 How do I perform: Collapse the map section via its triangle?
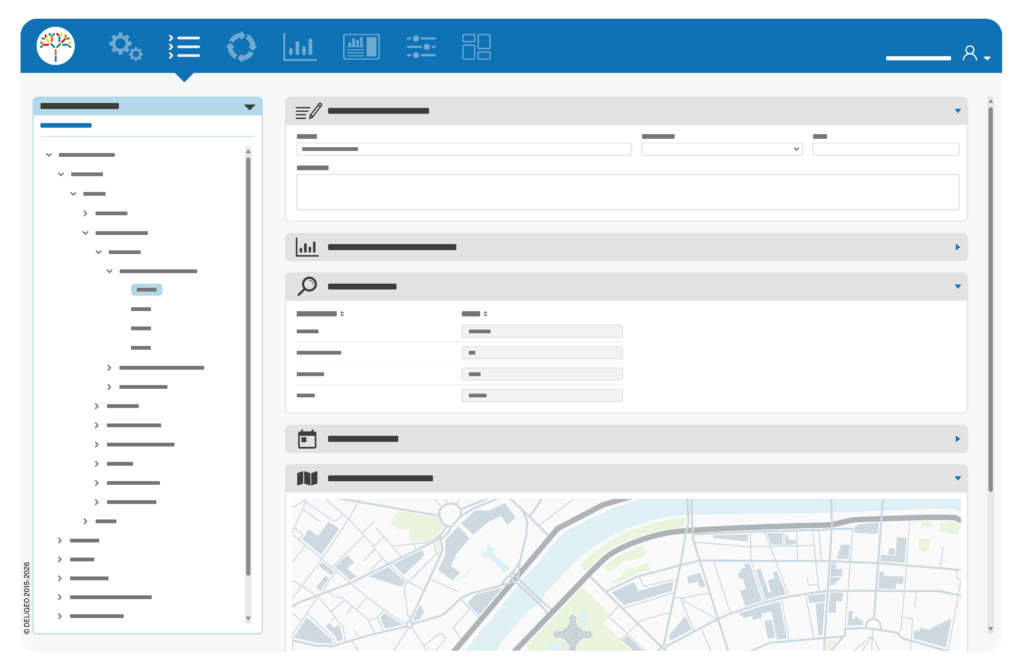(957, 478)
